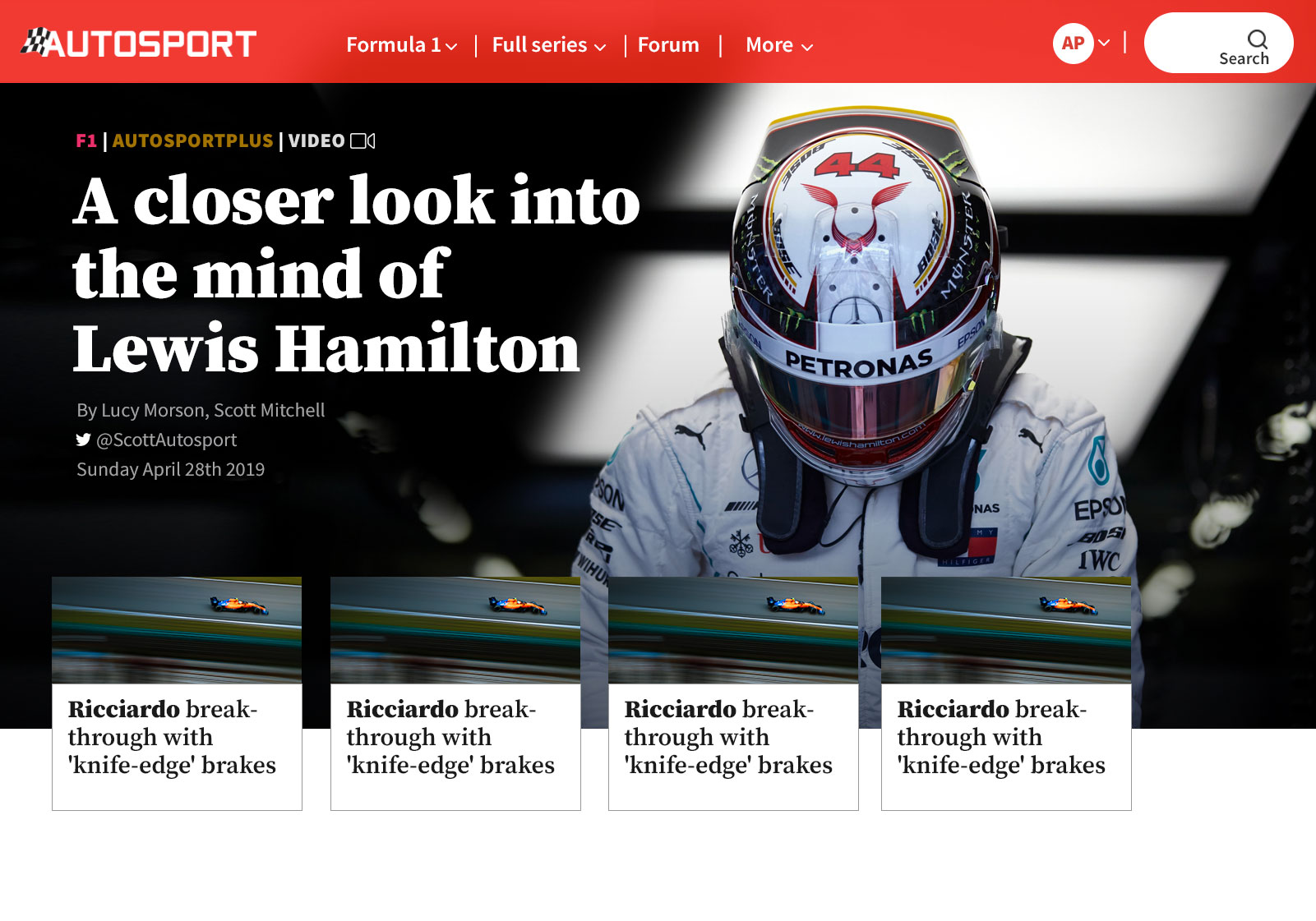Open the third Ricciardo card thumbnail from left
The height and width of the screenshot is (921, 1316).
pos(733,630)
